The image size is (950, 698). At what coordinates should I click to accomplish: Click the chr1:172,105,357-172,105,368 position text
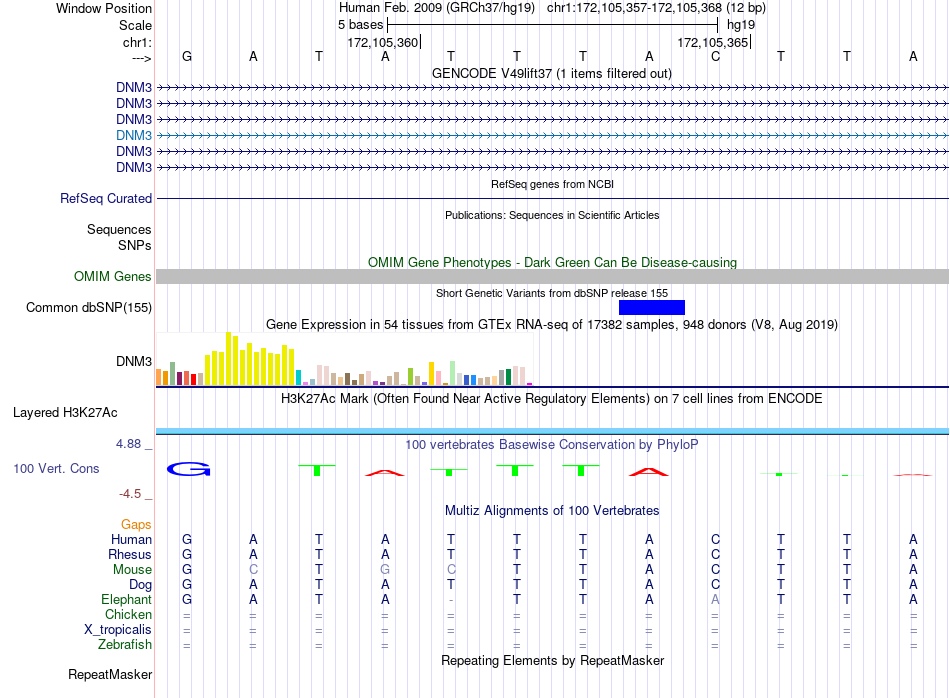[x=634, y=8]
